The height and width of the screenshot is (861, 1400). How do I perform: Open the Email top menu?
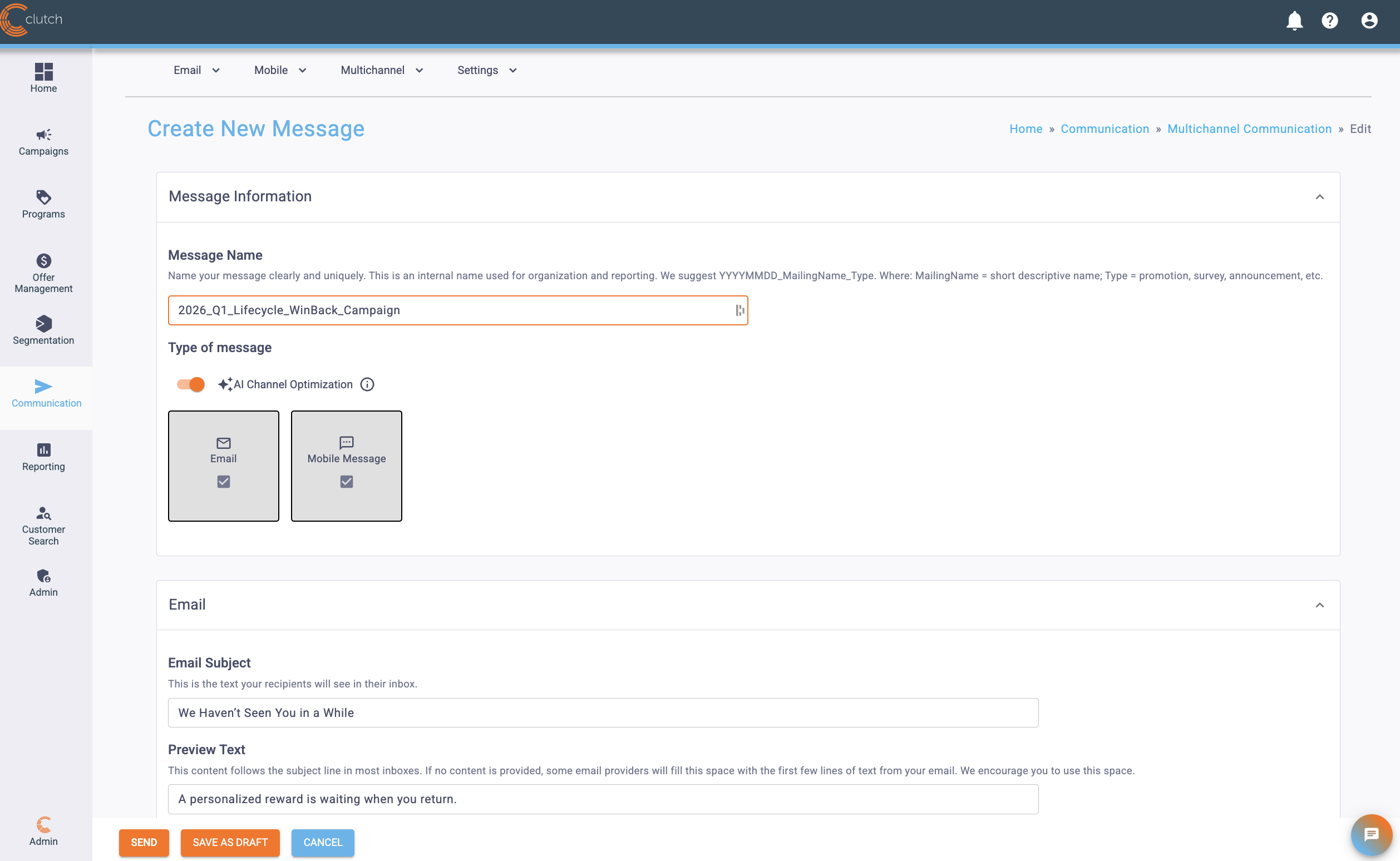(x=196, y=70)
